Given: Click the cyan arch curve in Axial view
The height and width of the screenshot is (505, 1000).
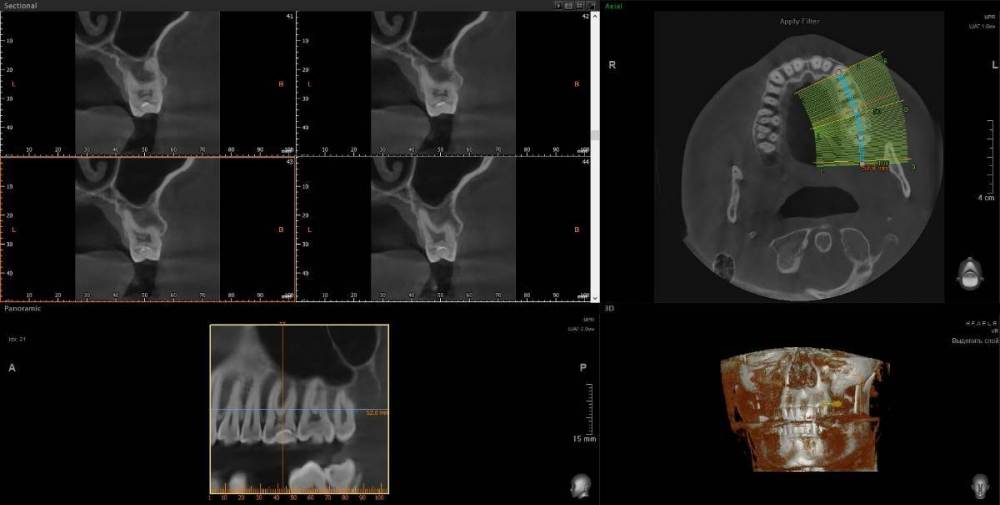Looking at the screenshot, I should [x=850, y=103].
